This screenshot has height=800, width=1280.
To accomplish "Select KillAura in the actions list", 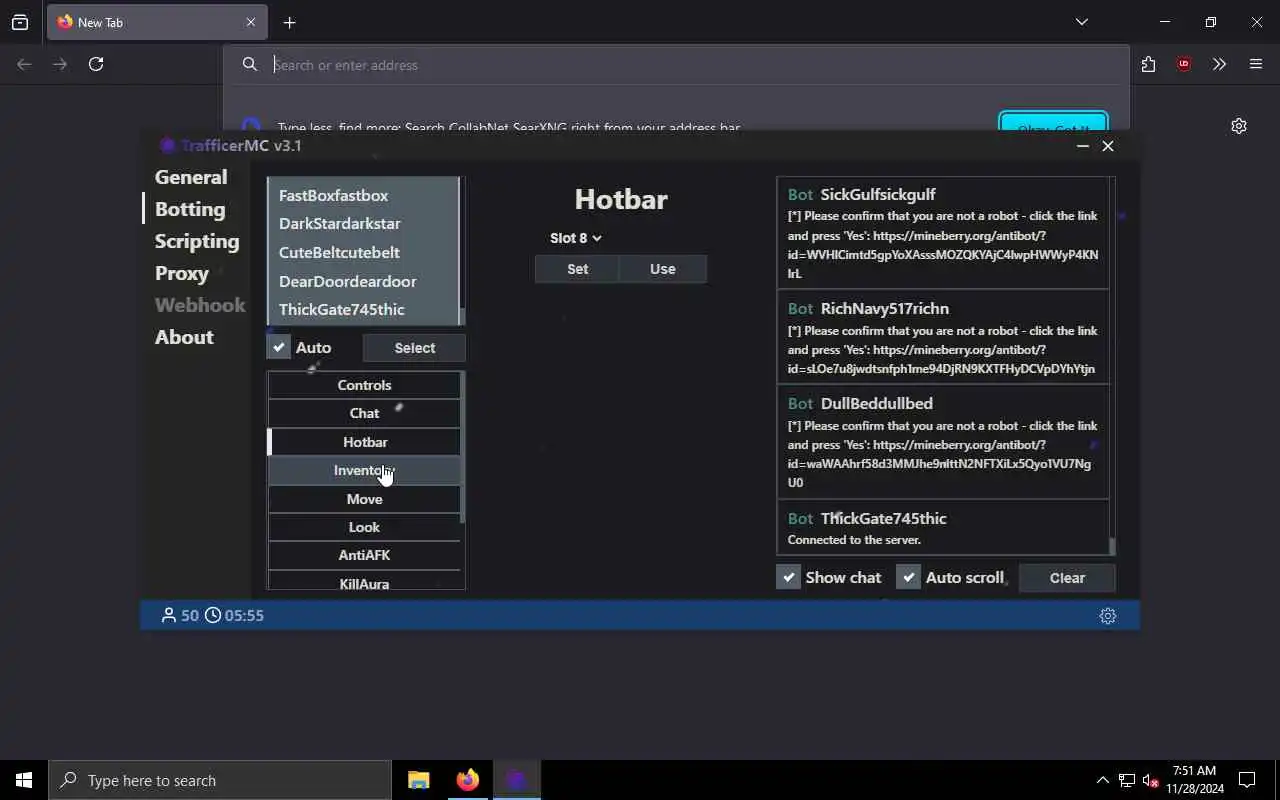I will [364, 582].
